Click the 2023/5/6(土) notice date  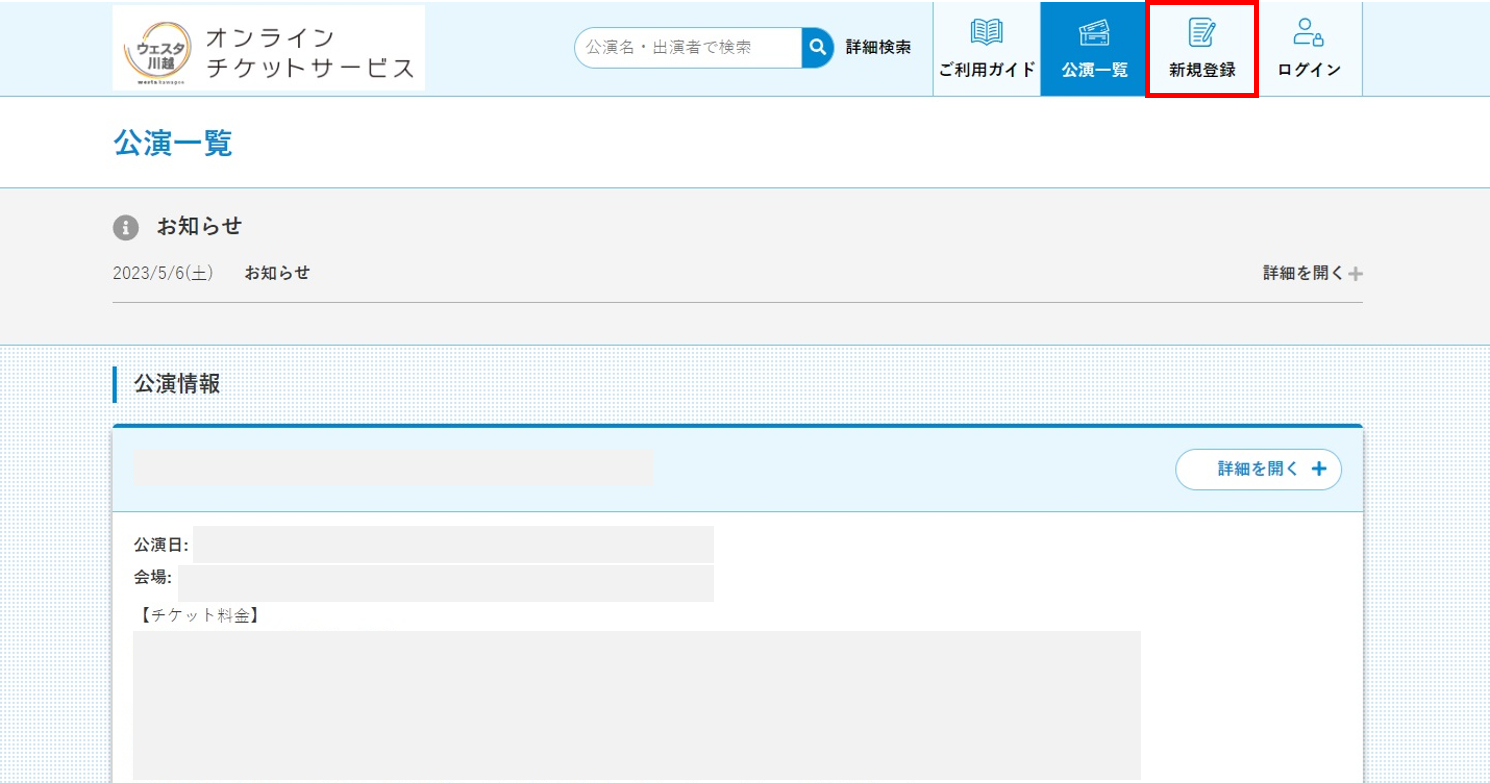point(163,273)
